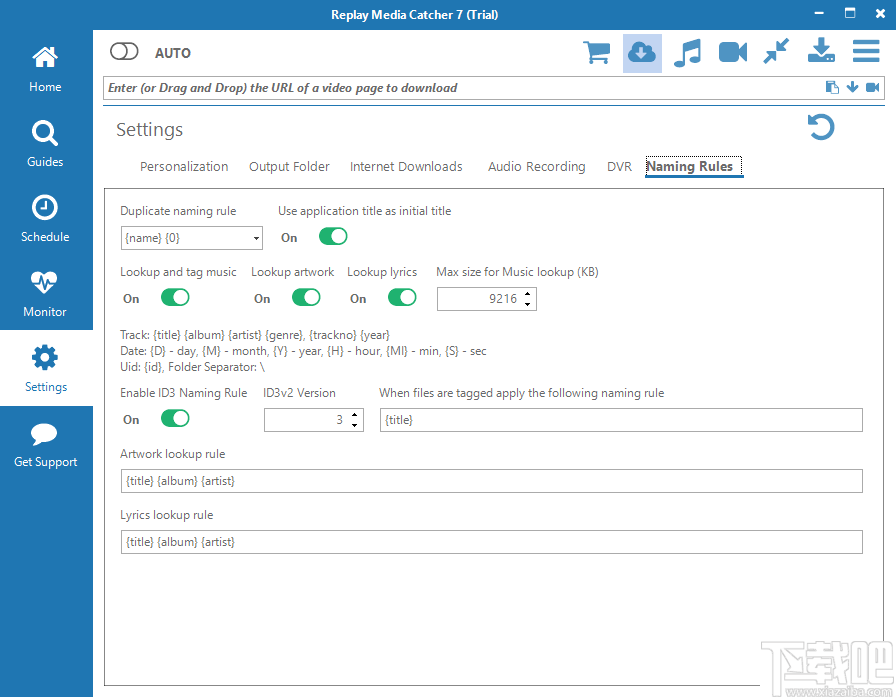896x697 pixels.
Task: Go to the Schedule section
Action: pyautogui.click(x=45, y=218)
